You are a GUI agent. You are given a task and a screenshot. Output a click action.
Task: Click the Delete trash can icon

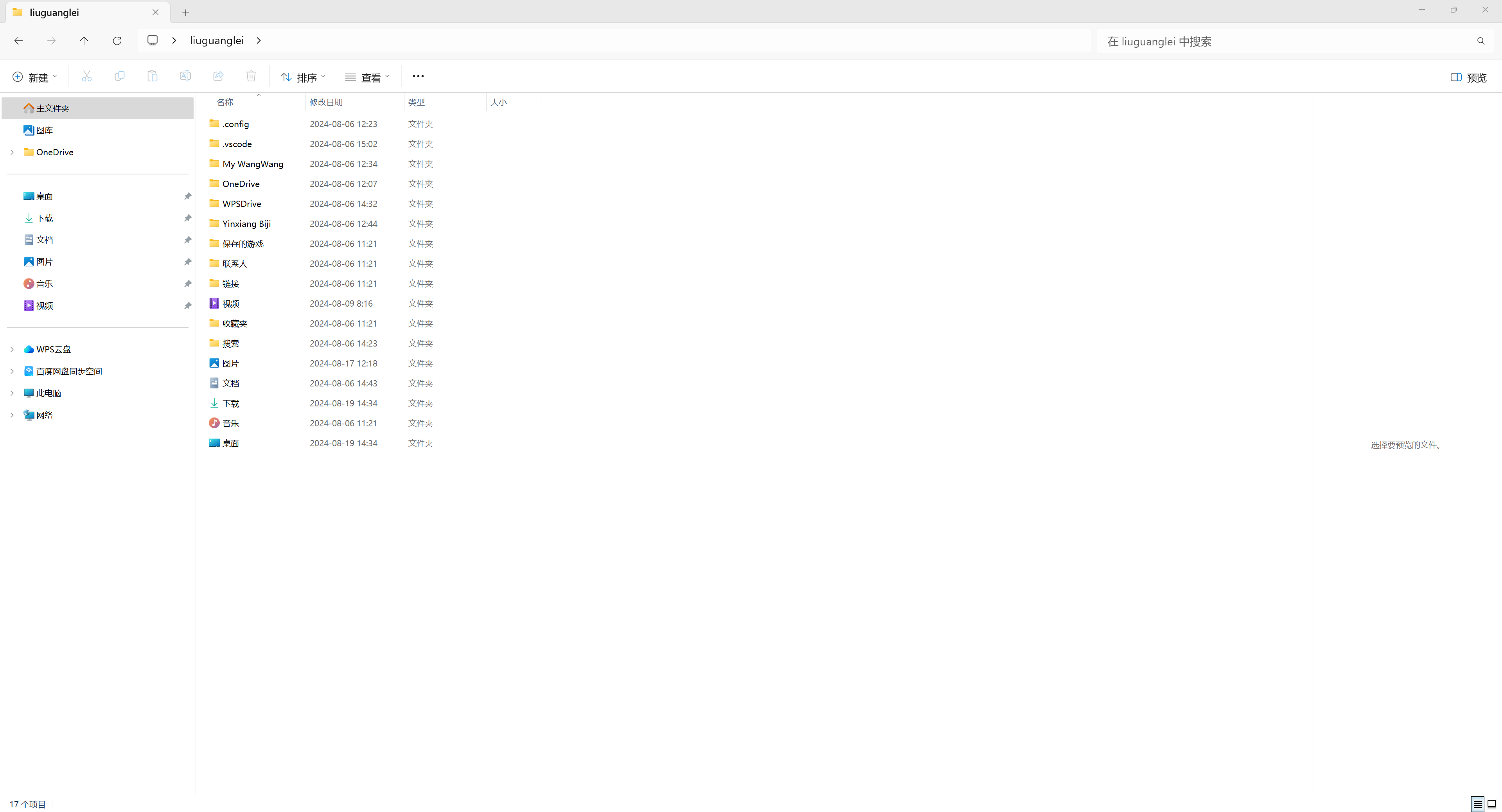251,76
